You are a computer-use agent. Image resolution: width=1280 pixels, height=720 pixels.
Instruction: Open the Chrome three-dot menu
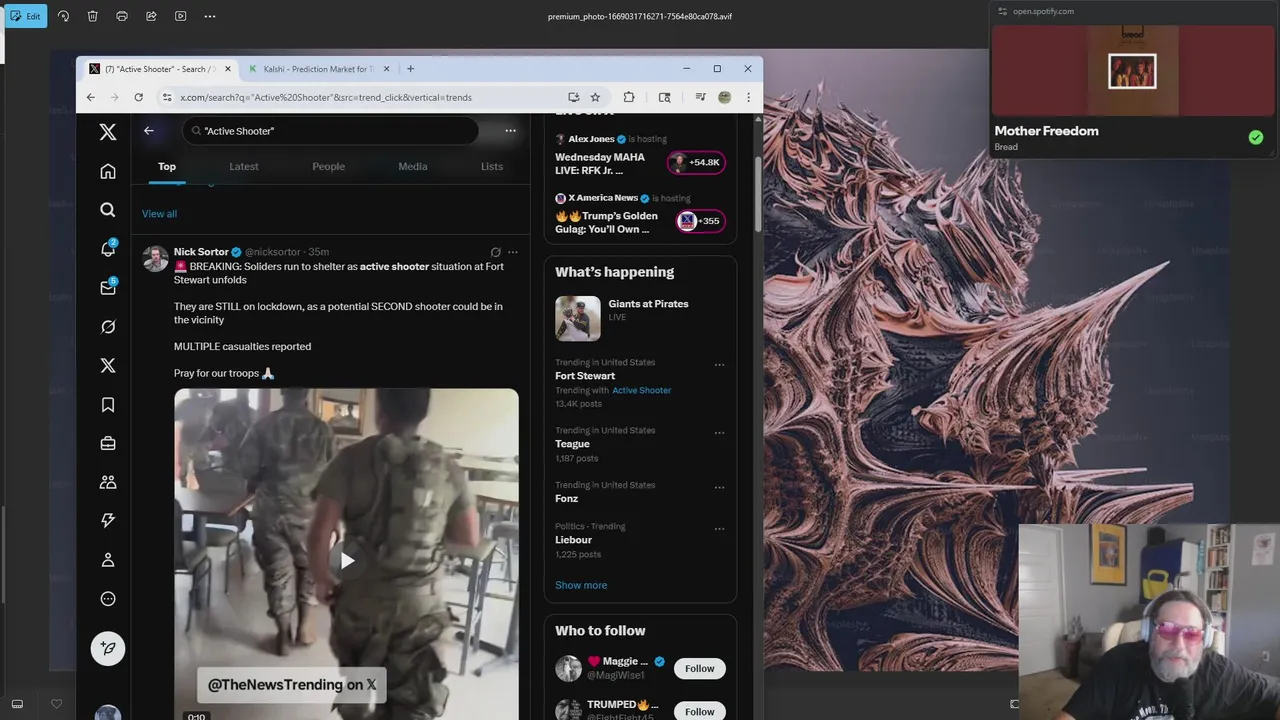748,97
